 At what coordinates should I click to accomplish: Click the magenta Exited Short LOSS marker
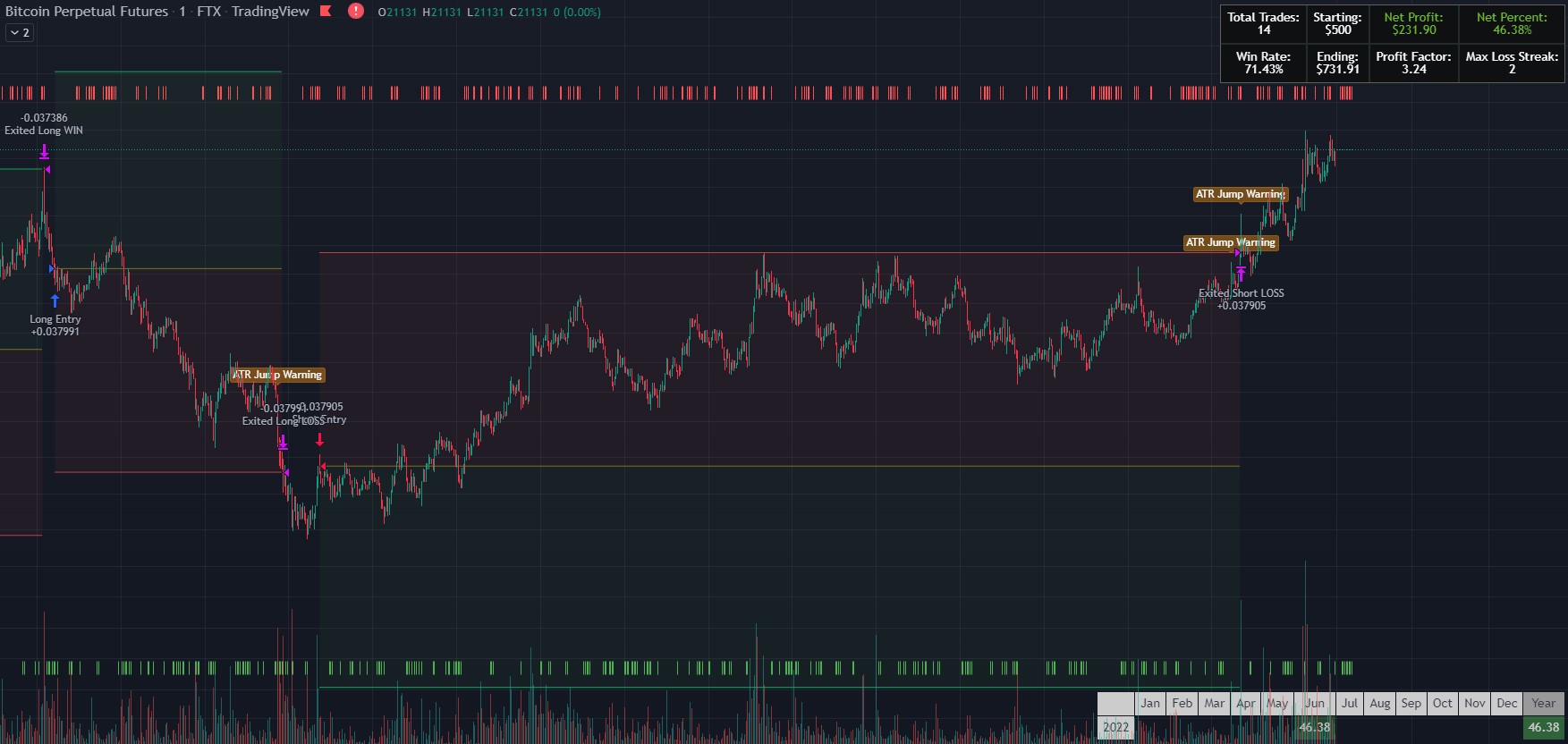coord(1241,274)
